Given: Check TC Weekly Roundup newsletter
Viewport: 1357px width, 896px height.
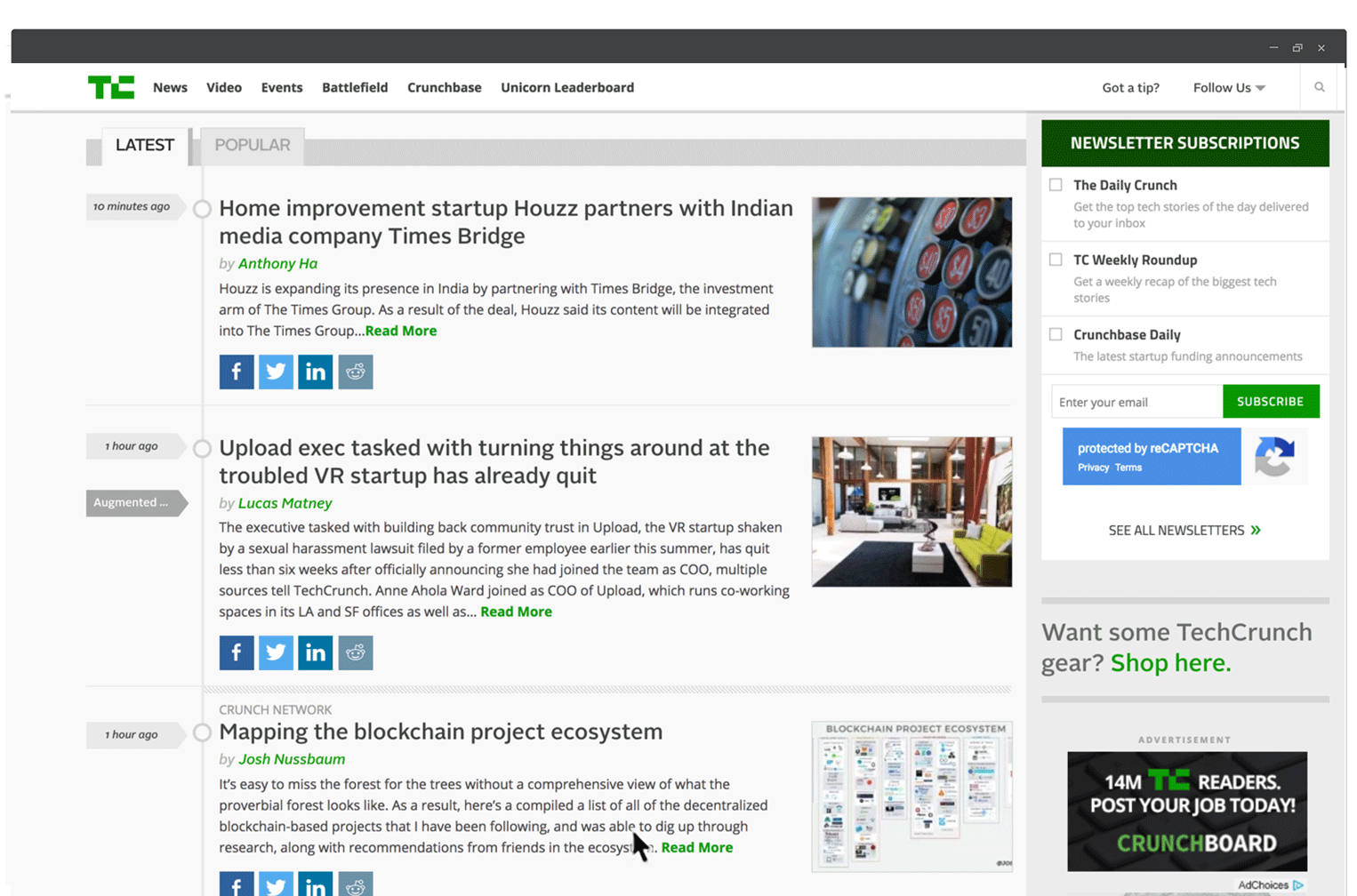Looking at the screenshot, I should pyautogui.click(x=1056, y=260).
